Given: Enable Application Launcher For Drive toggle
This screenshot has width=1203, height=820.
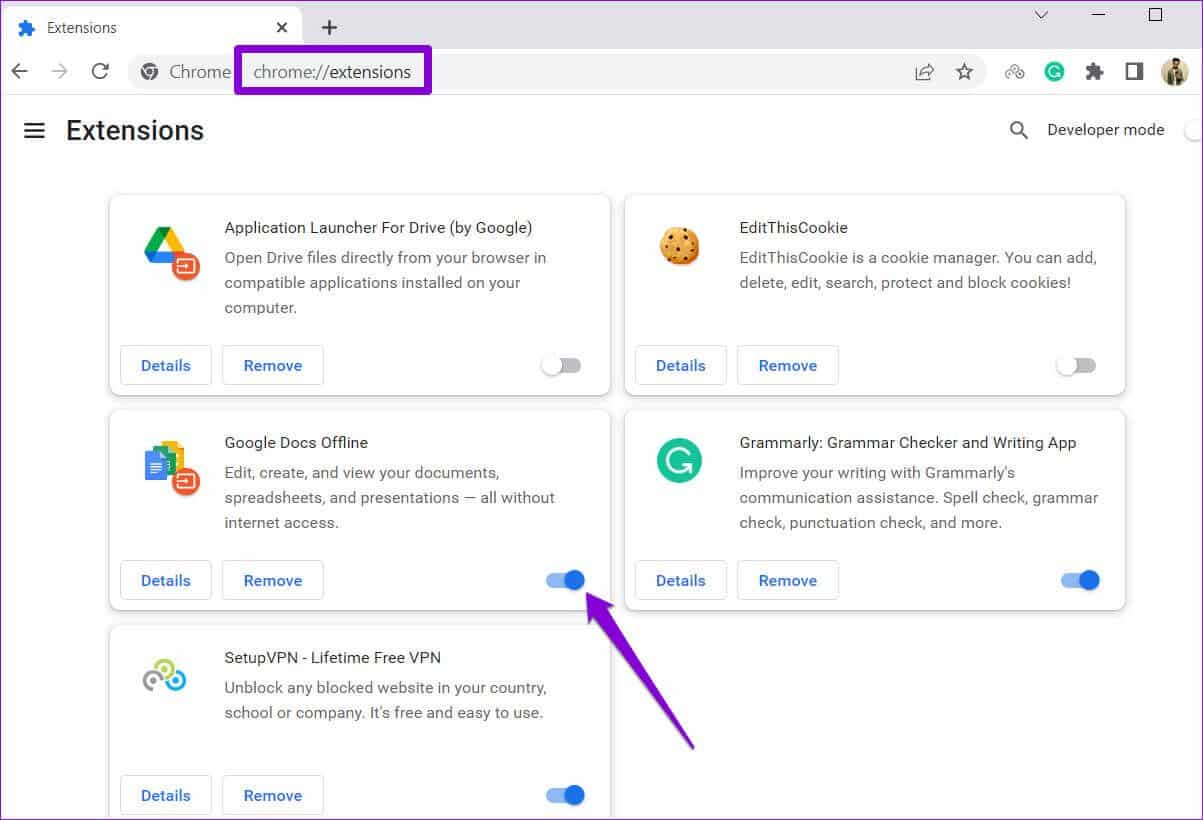Looking at the screenshot, I should [561, 365].
